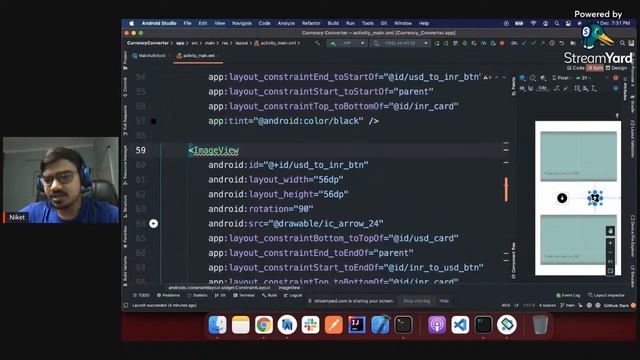Zoom out the layout preview with minus
The image size is (640, 360).
click(x=610, y=252)
